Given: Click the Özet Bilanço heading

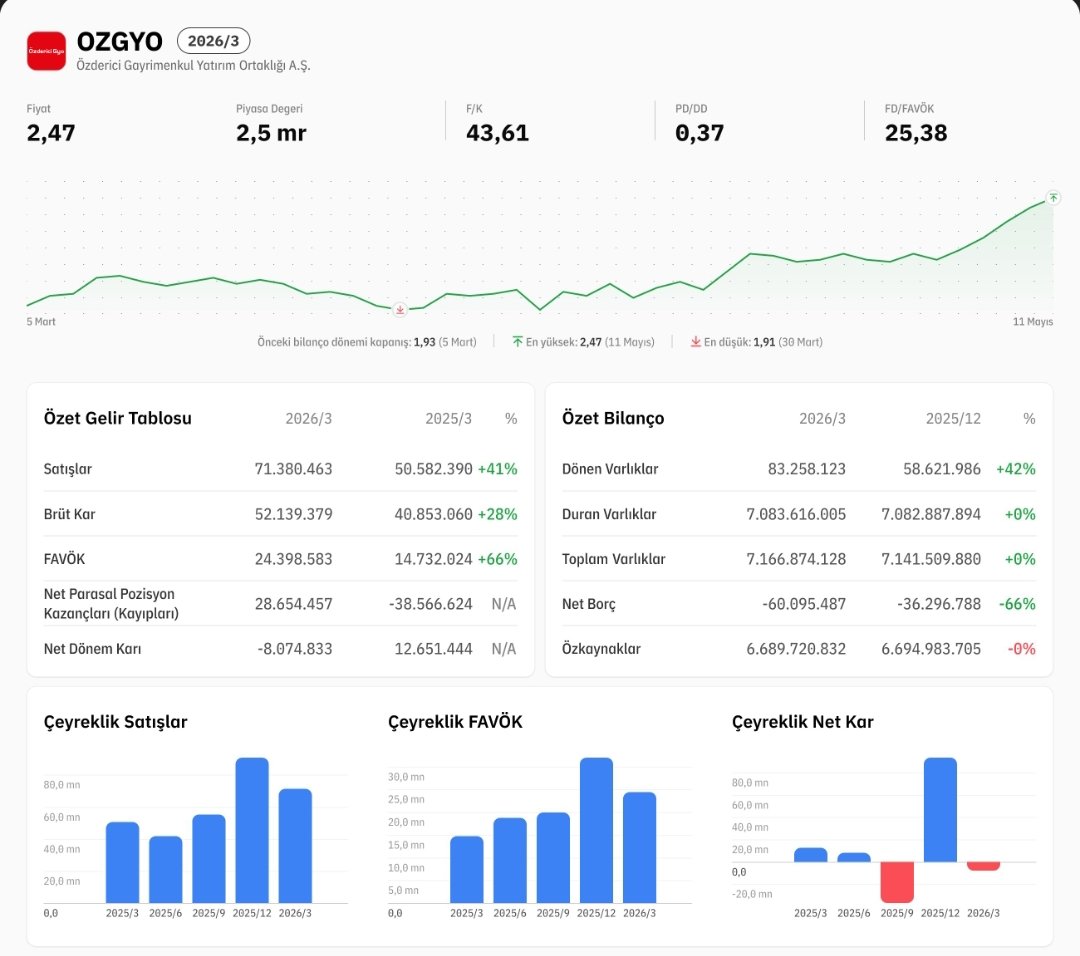Looking at the screenshot, I should [x=613, y=418].
